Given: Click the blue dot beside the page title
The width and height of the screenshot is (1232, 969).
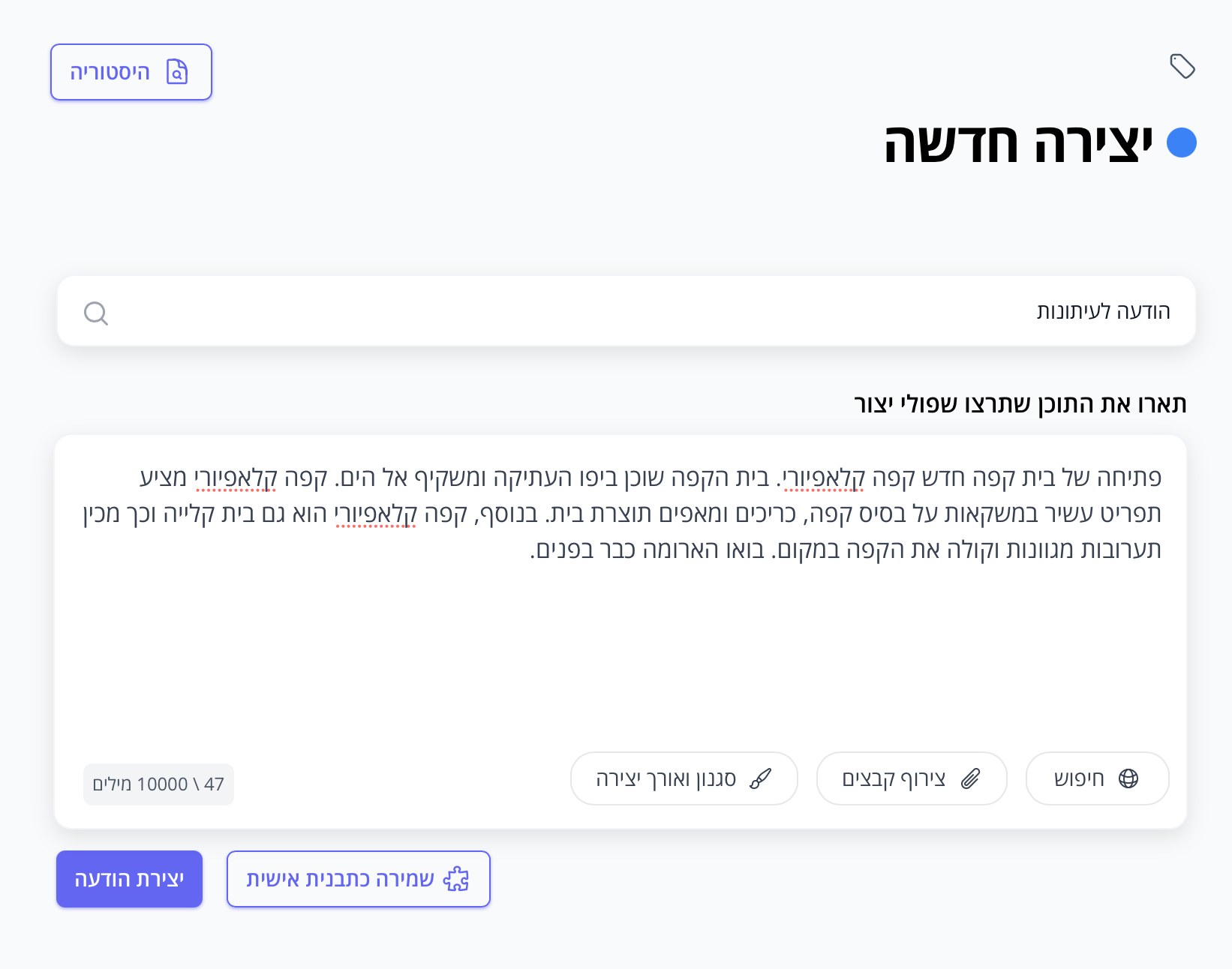Looking at the screenshot, I should [1181, 142].
